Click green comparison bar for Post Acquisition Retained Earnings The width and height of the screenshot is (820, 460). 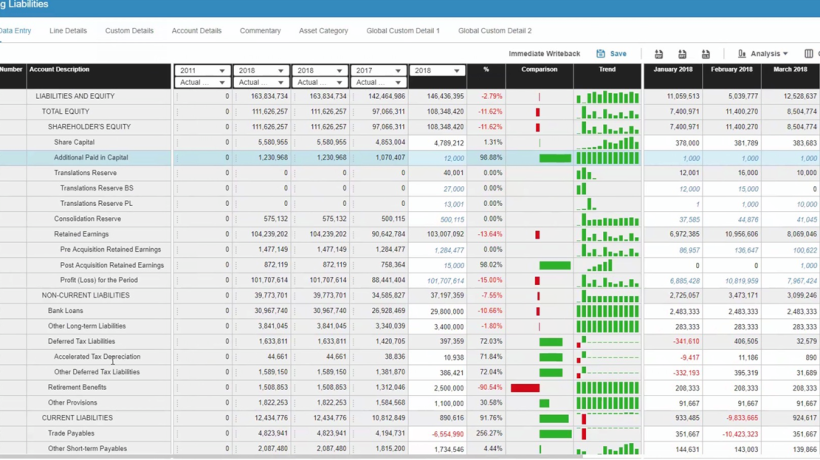tap(555, 266)
